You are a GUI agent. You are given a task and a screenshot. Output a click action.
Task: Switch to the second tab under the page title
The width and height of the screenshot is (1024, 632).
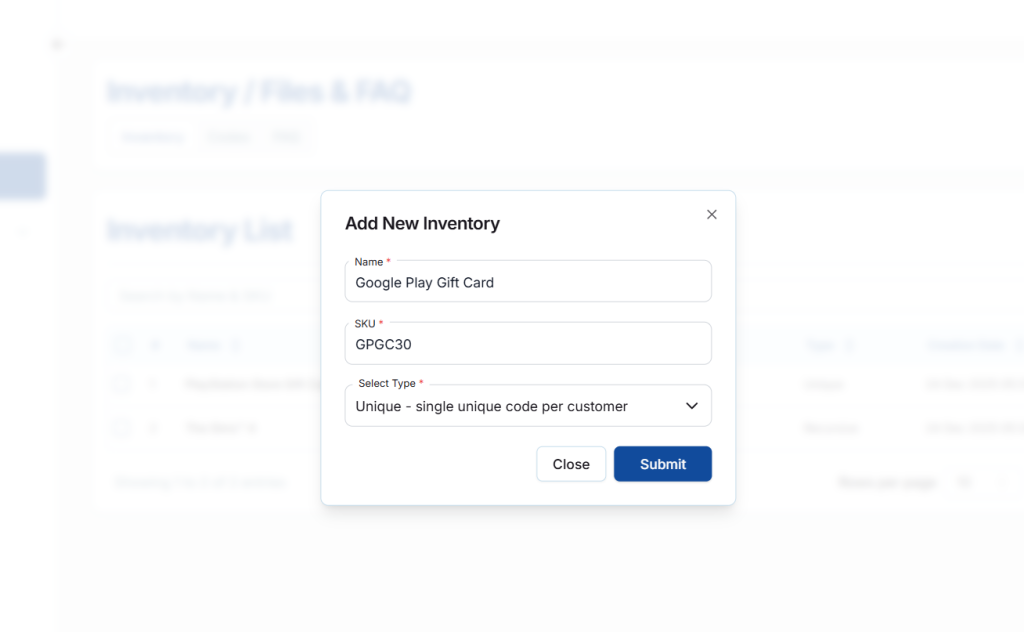coord(228,137)
